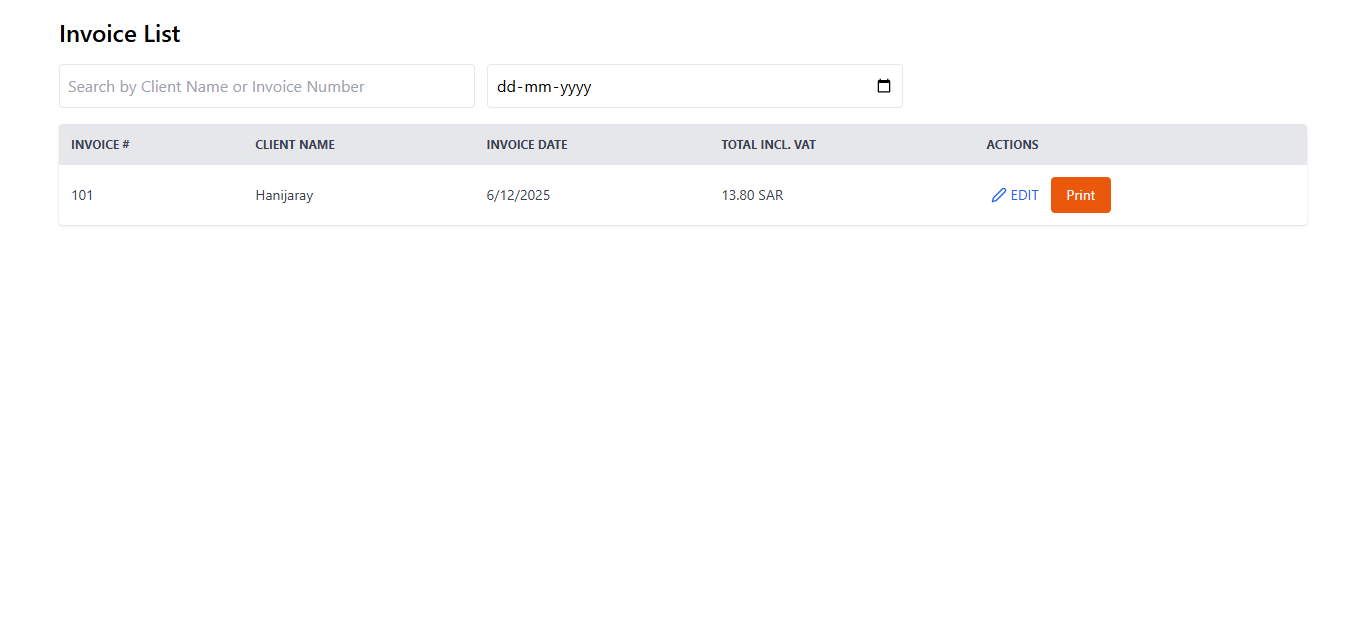Click the client name Hanijaray
This screenshot has width=1366, height=637.
(284, 196)
